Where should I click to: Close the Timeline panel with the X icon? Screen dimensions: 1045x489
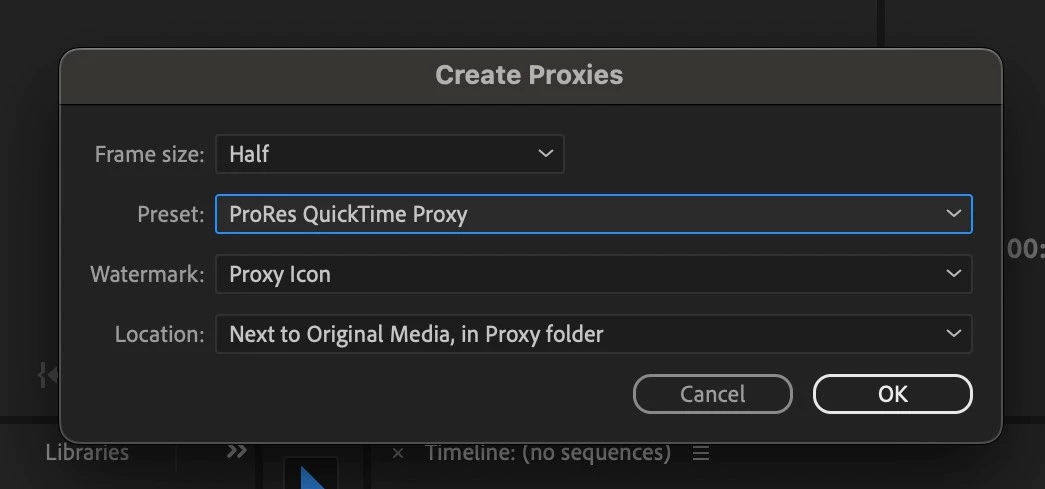tap(398, 454)
